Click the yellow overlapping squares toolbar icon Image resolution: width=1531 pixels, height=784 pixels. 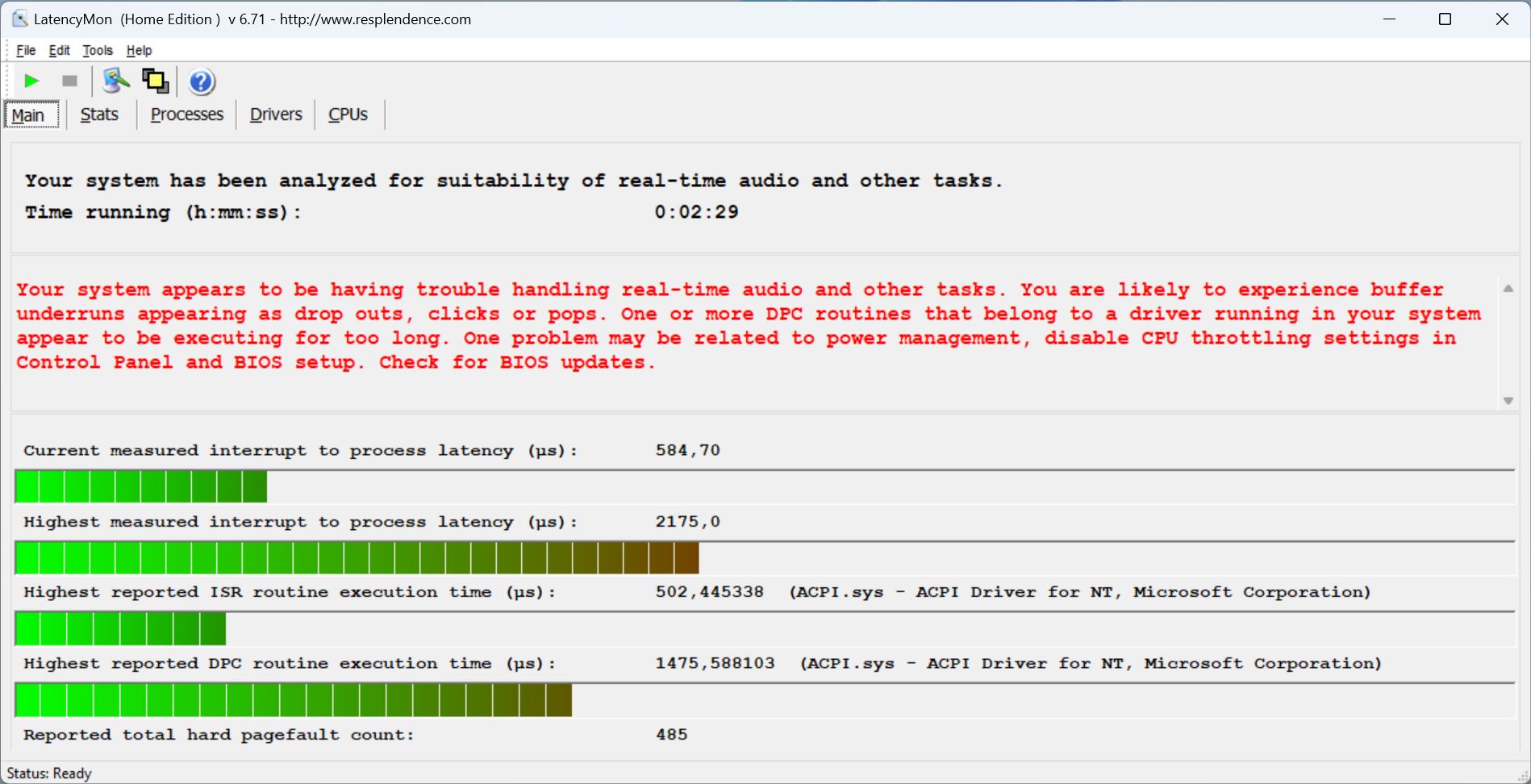click(x=155, y=81)
